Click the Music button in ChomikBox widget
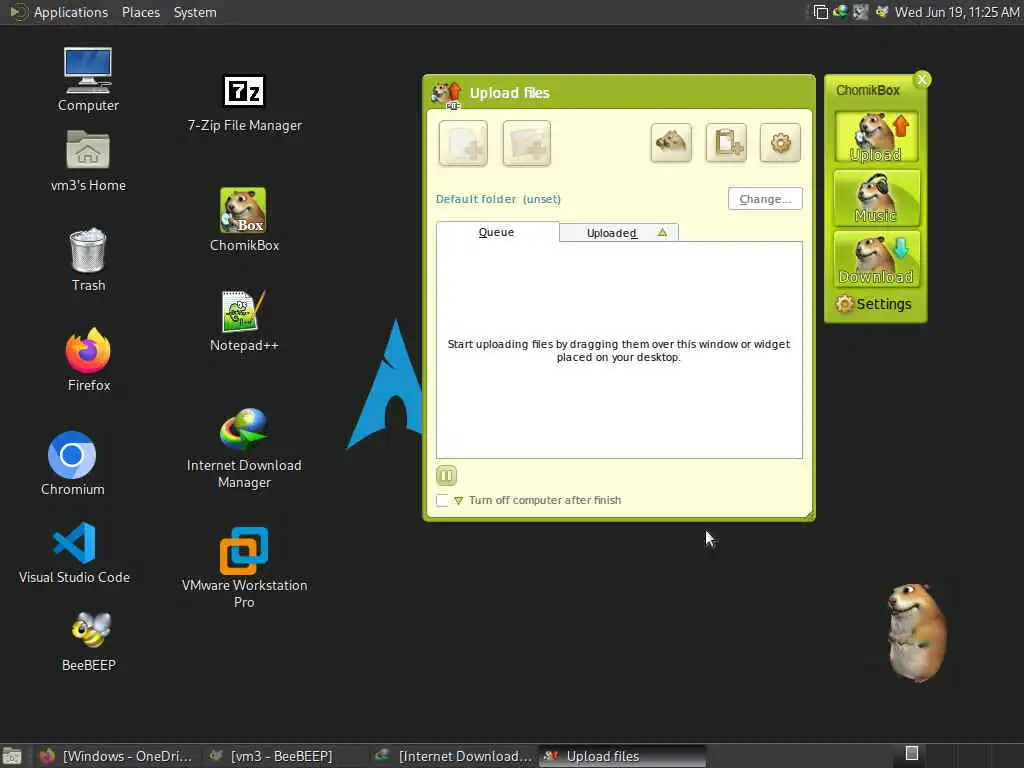 [x=876, y=198]
